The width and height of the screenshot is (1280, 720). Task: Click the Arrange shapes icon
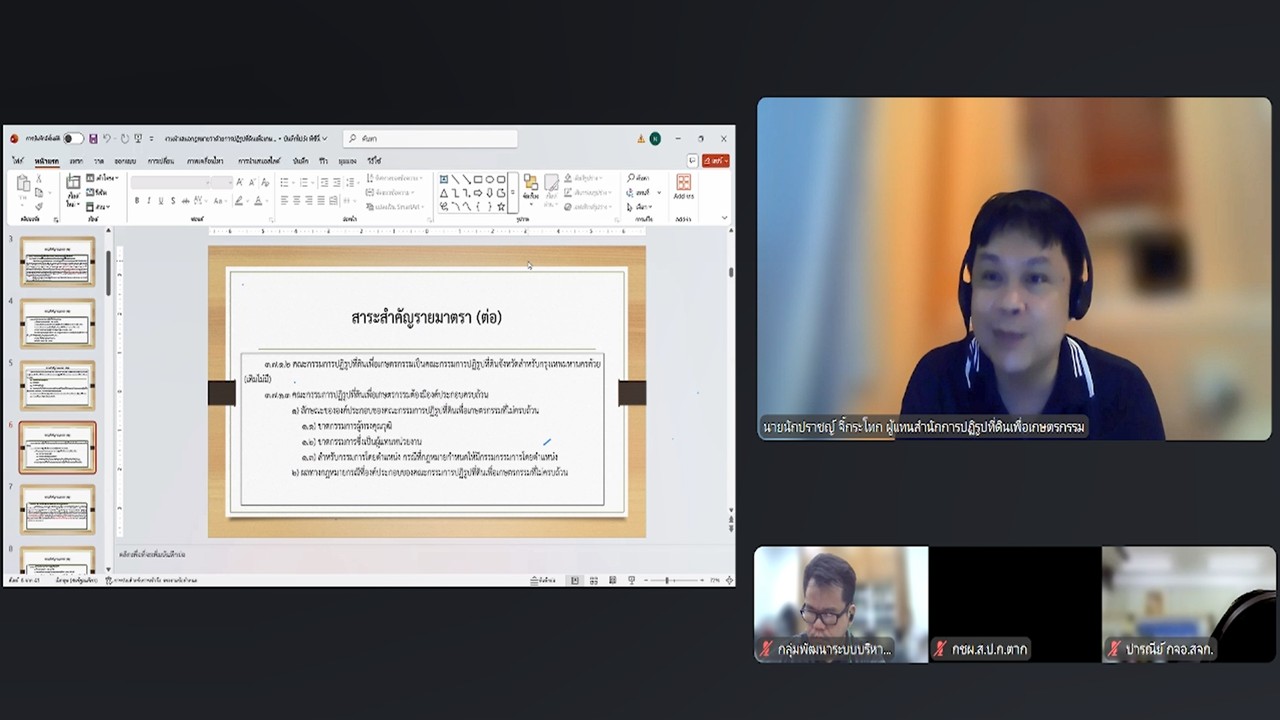(x=530, y=186)
